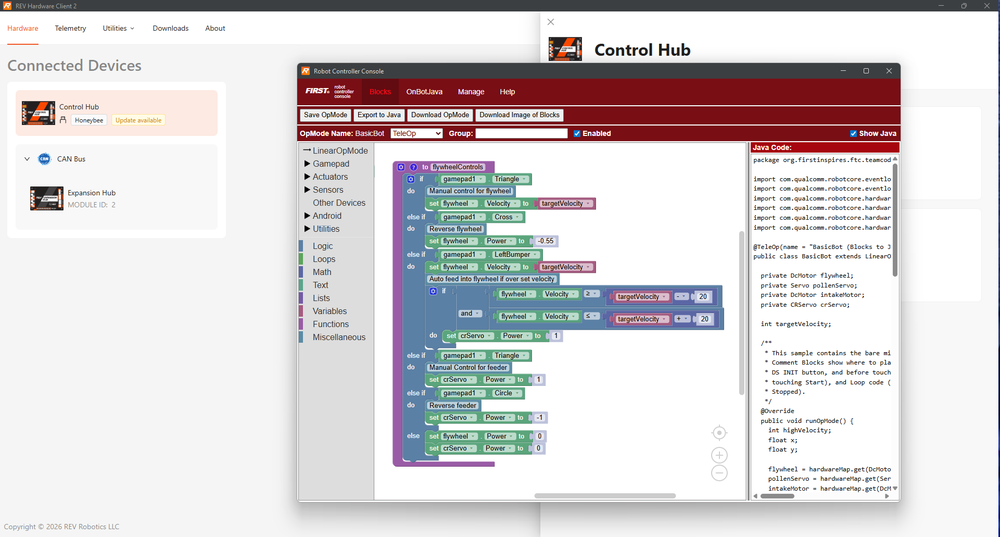1000x537 pixels.
Task: Click the -0.55 power value block
Action: click(545, 241)
